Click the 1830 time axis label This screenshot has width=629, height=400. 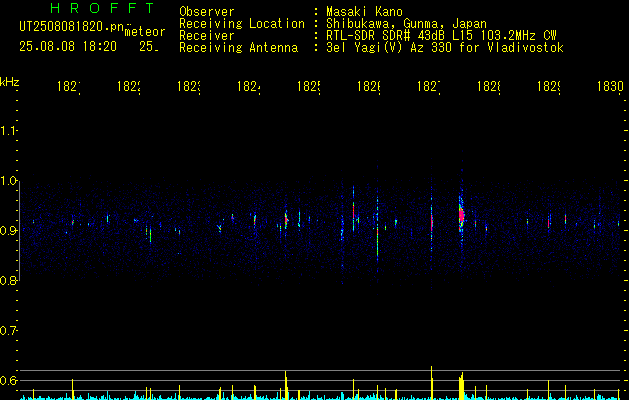click(610, 86)
